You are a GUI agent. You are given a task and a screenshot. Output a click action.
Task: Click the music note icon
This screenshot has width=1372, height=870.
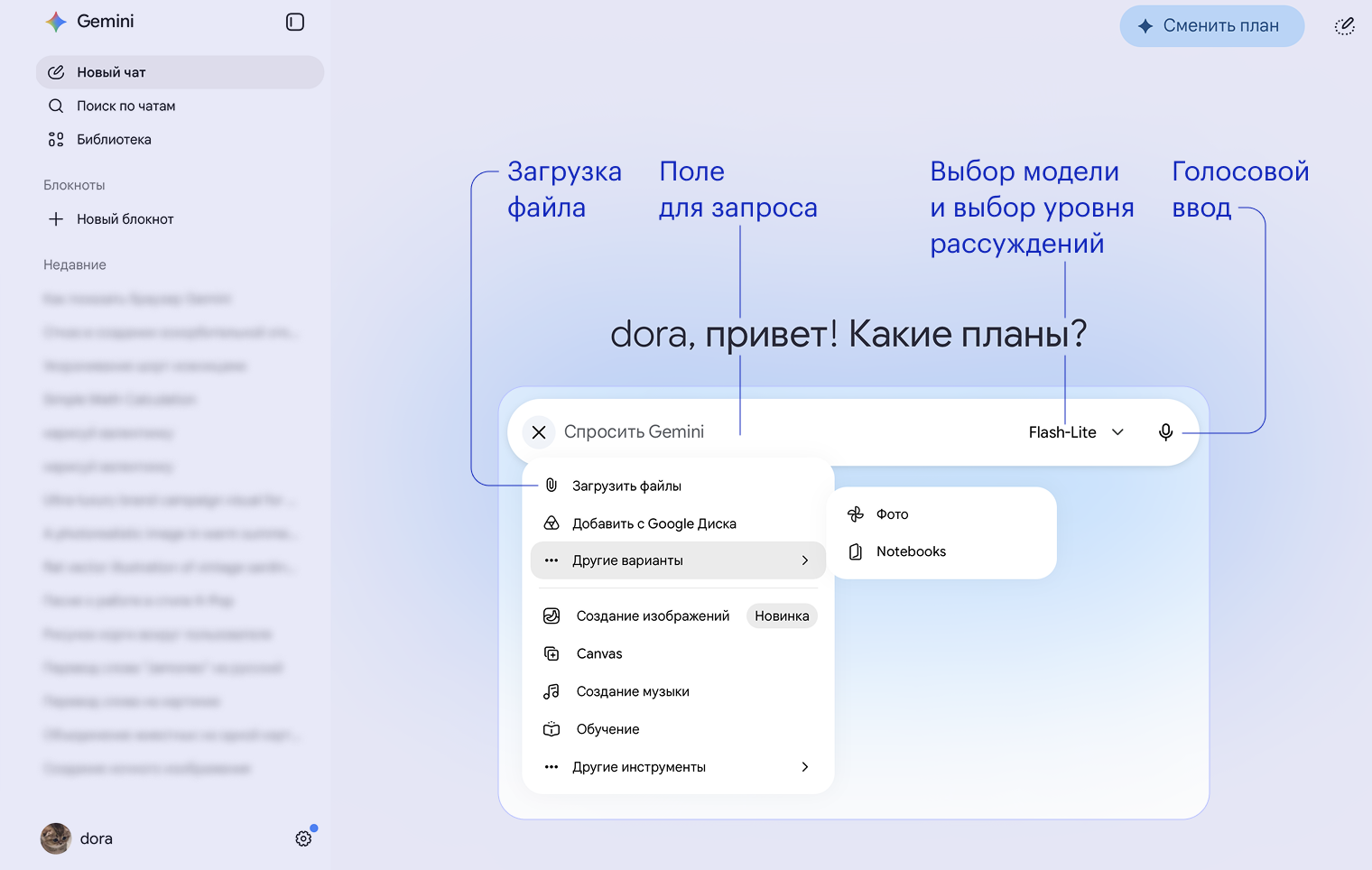tap(552, 691)
